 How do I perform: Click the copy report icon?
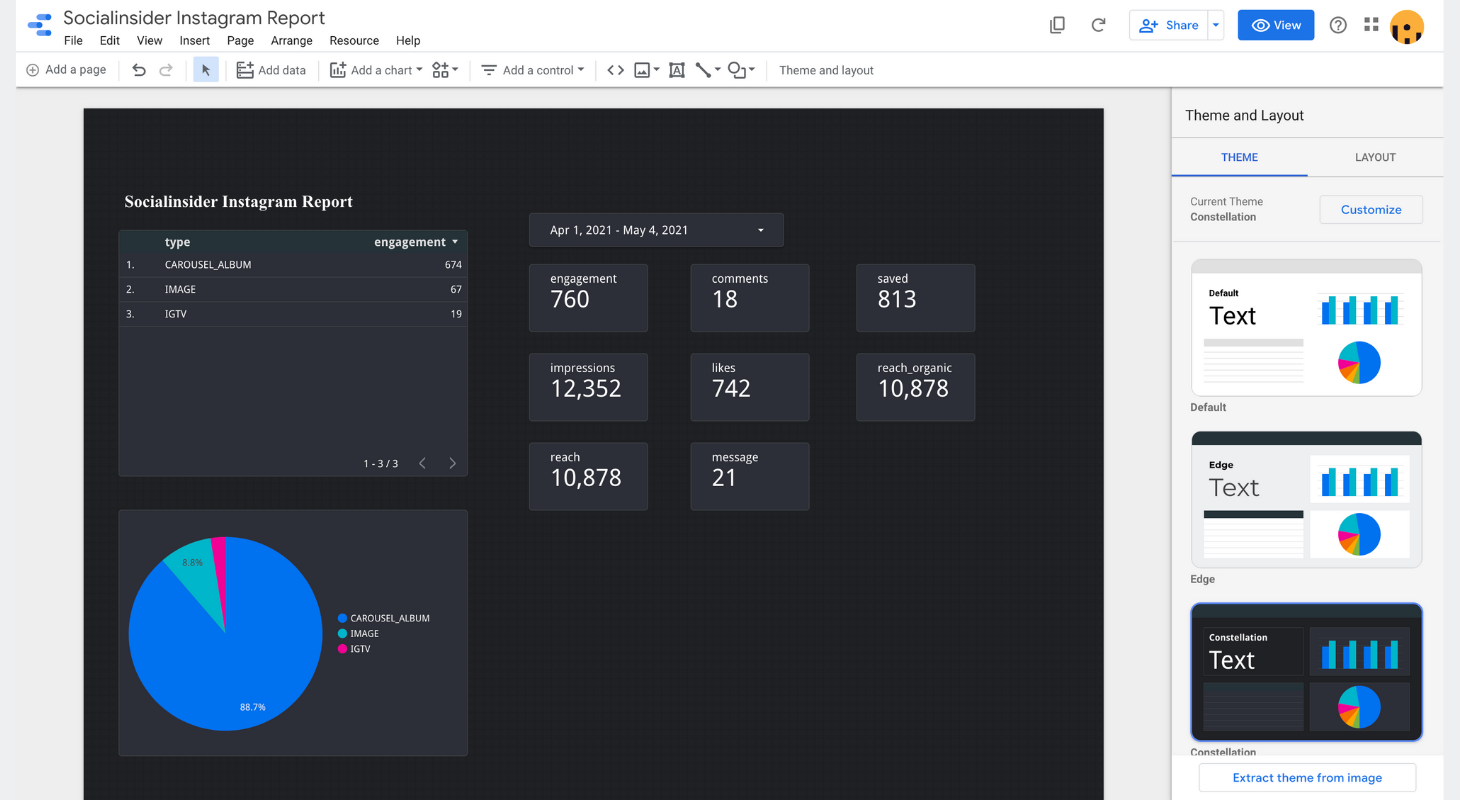click(1057, 25)
